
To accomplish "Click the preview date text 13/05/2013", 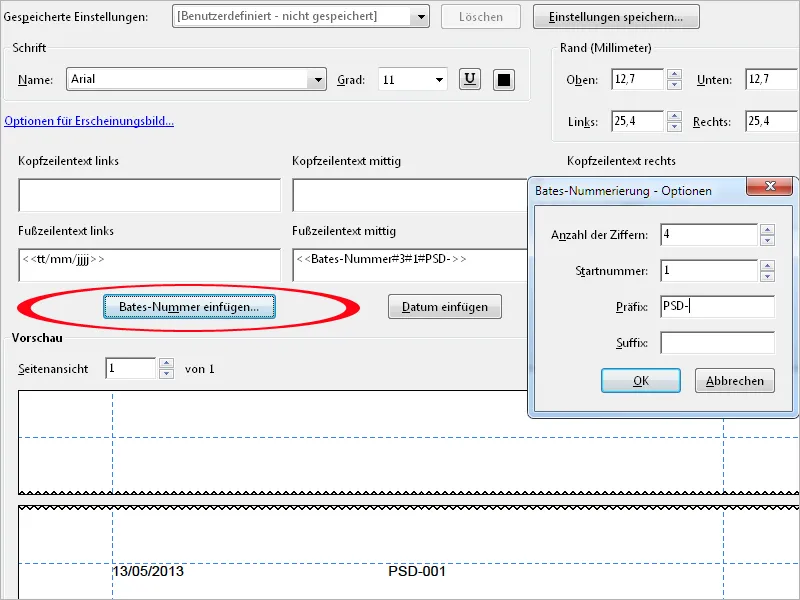I will pyautogui.click(x=148, y=571).
